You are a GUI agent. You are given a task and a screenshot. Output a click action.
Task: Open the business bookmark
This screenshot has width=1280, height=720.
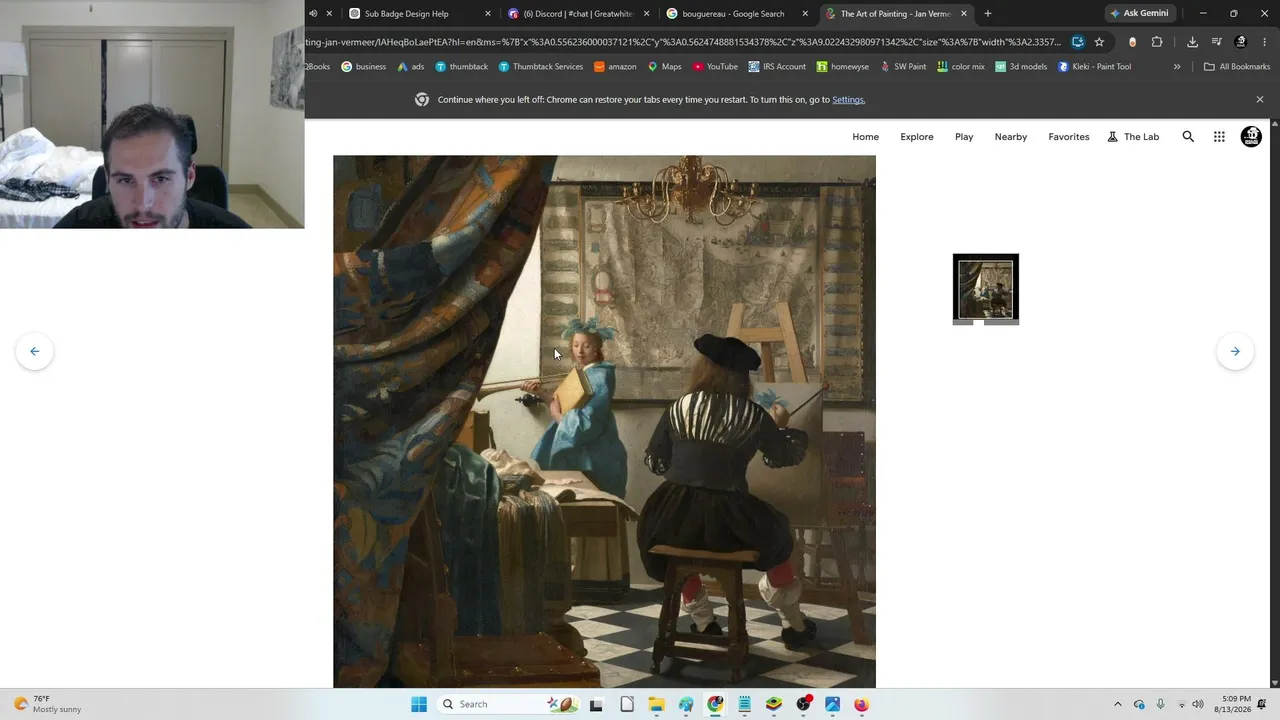[x=363, y=67]
